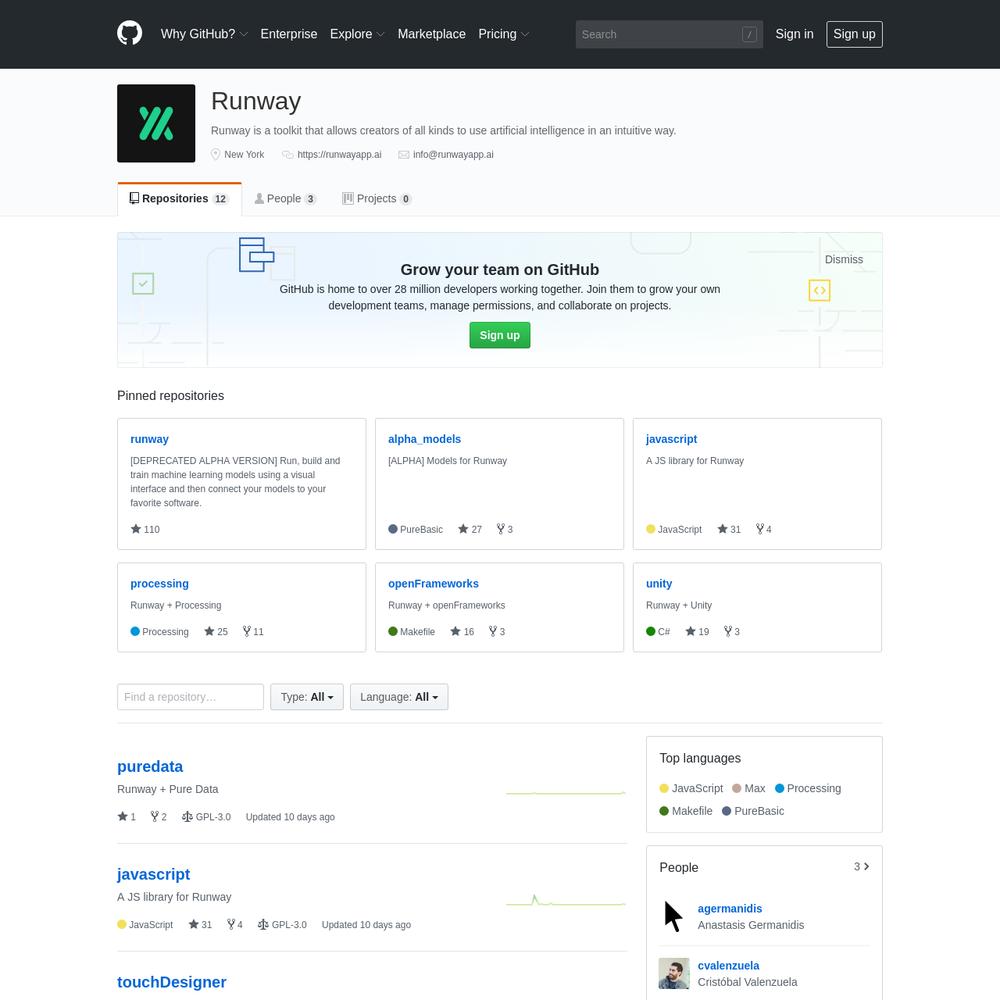1000x1000 pixels.
Task: Click the javascript activity sparkline graph
Action: pos(566,901)
